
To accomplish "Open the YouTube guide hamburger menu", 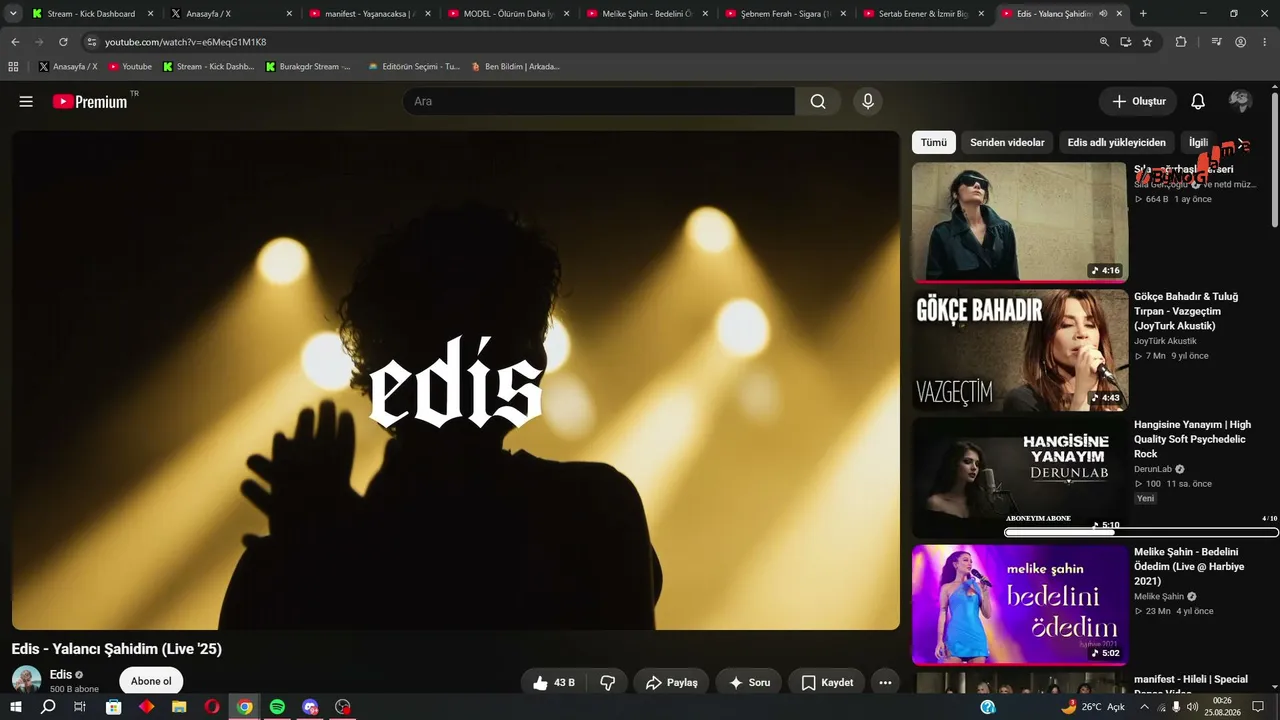I will [x=26, y=101].
